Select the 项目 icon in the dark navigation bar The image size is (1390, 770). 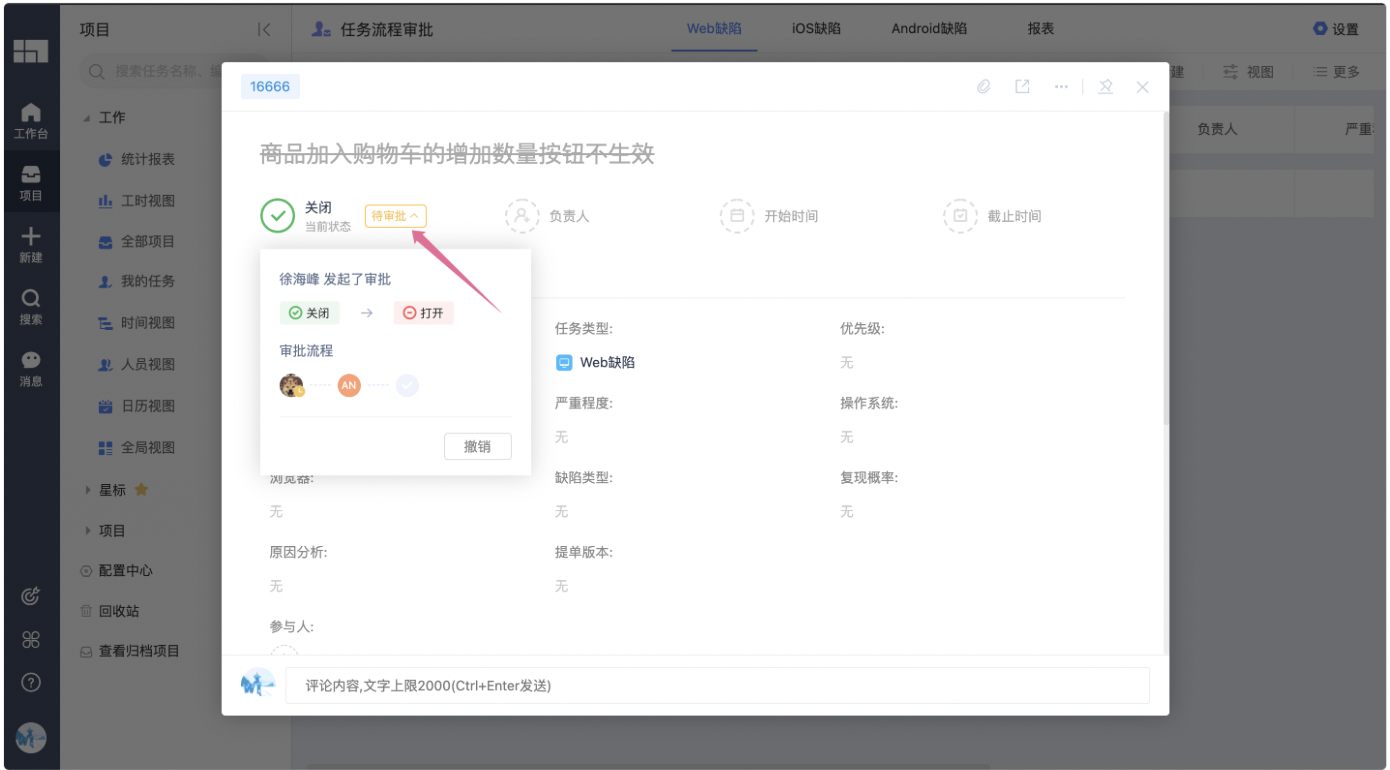pyautogui.click(x=31, y=183)
